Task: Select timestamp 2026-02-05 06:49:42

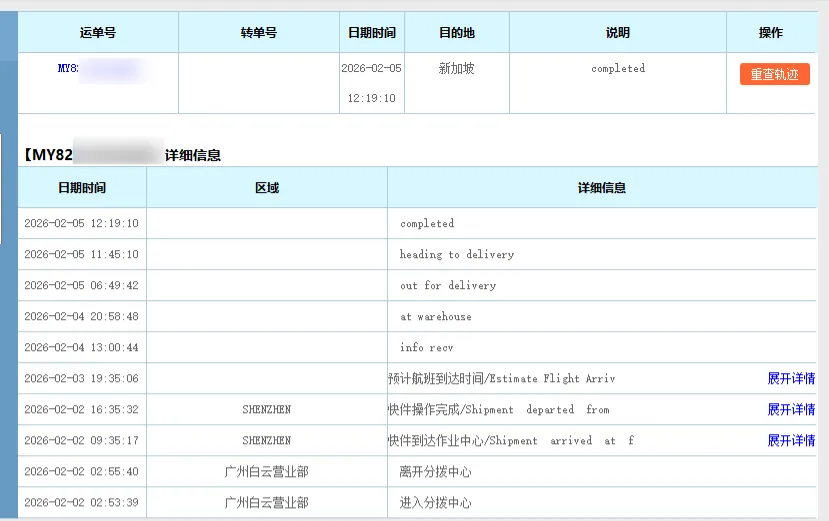Action: click(x=81, y=286)
